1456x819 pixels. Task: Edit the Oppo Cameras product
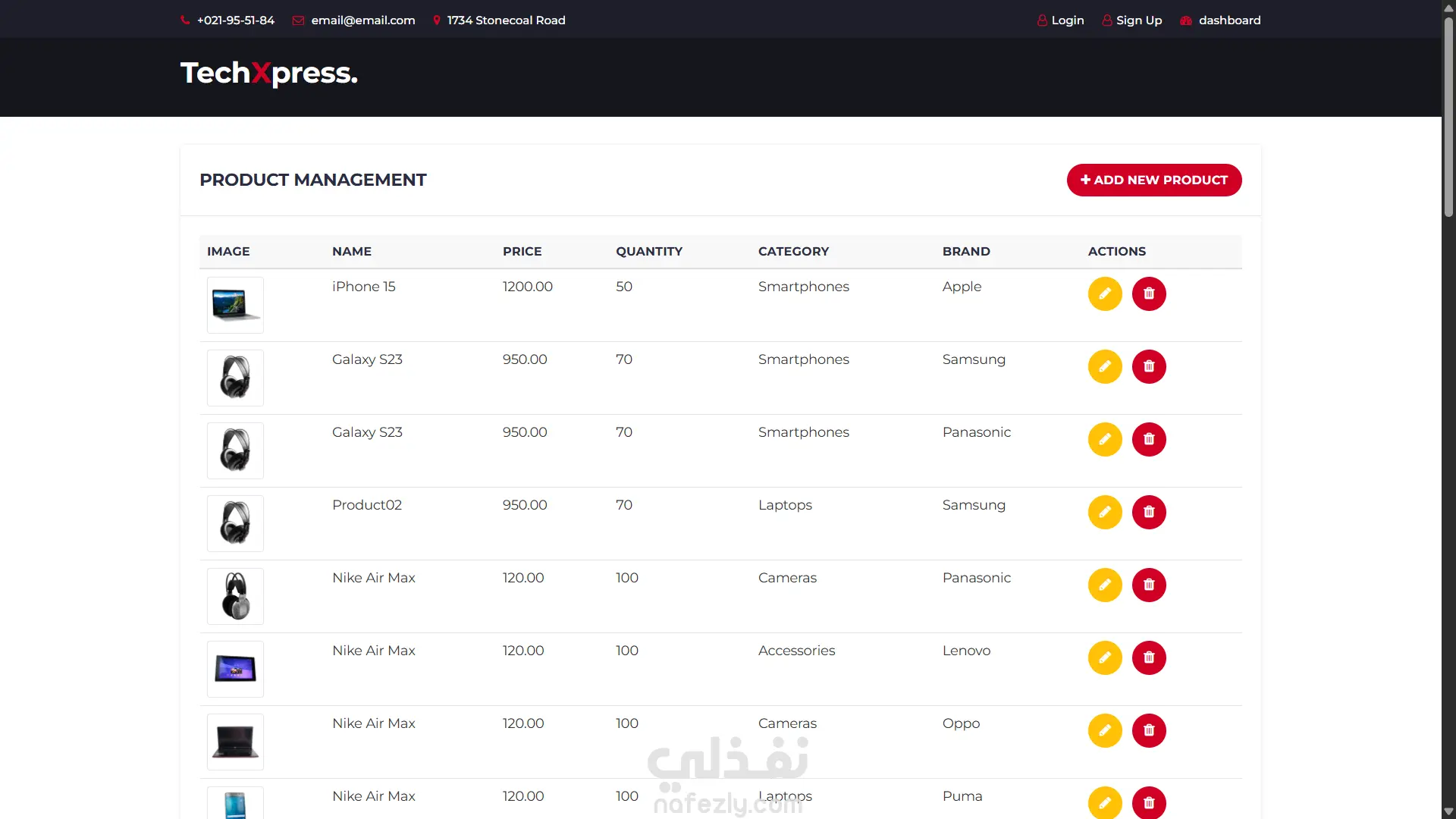coord(1105,730)
